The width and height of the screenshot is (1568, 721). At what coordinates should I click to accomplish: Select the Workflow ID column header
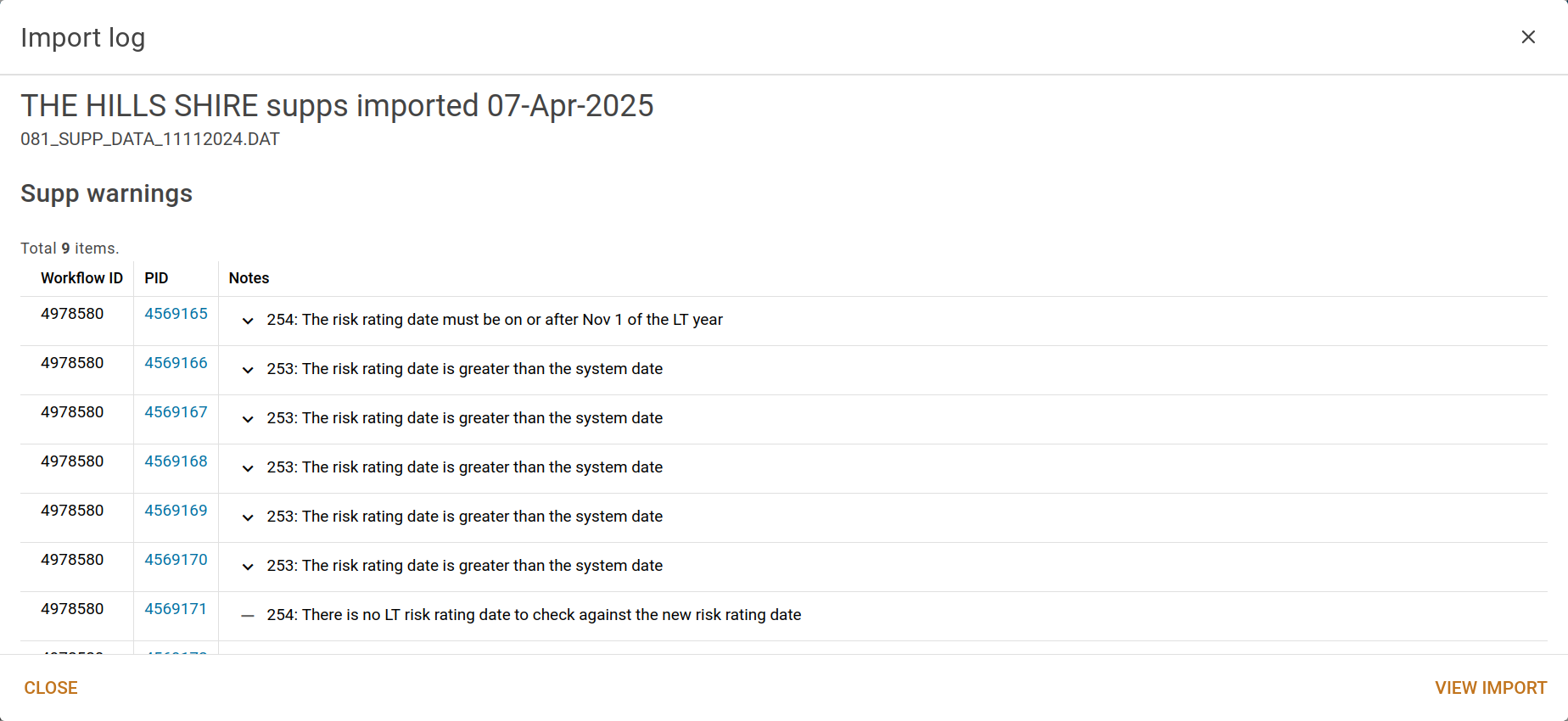click(x=81, y=278)
